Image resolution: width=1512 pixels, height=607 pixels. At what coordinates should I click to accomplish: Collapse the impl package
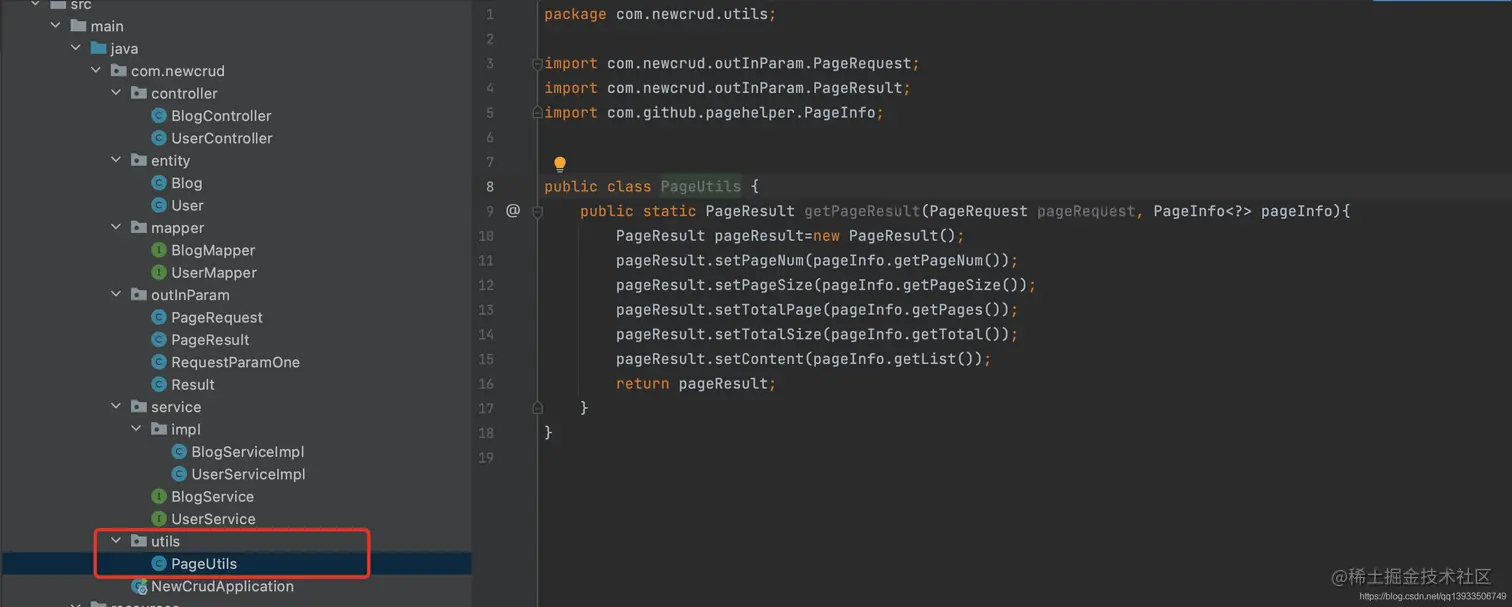(136, 429)
